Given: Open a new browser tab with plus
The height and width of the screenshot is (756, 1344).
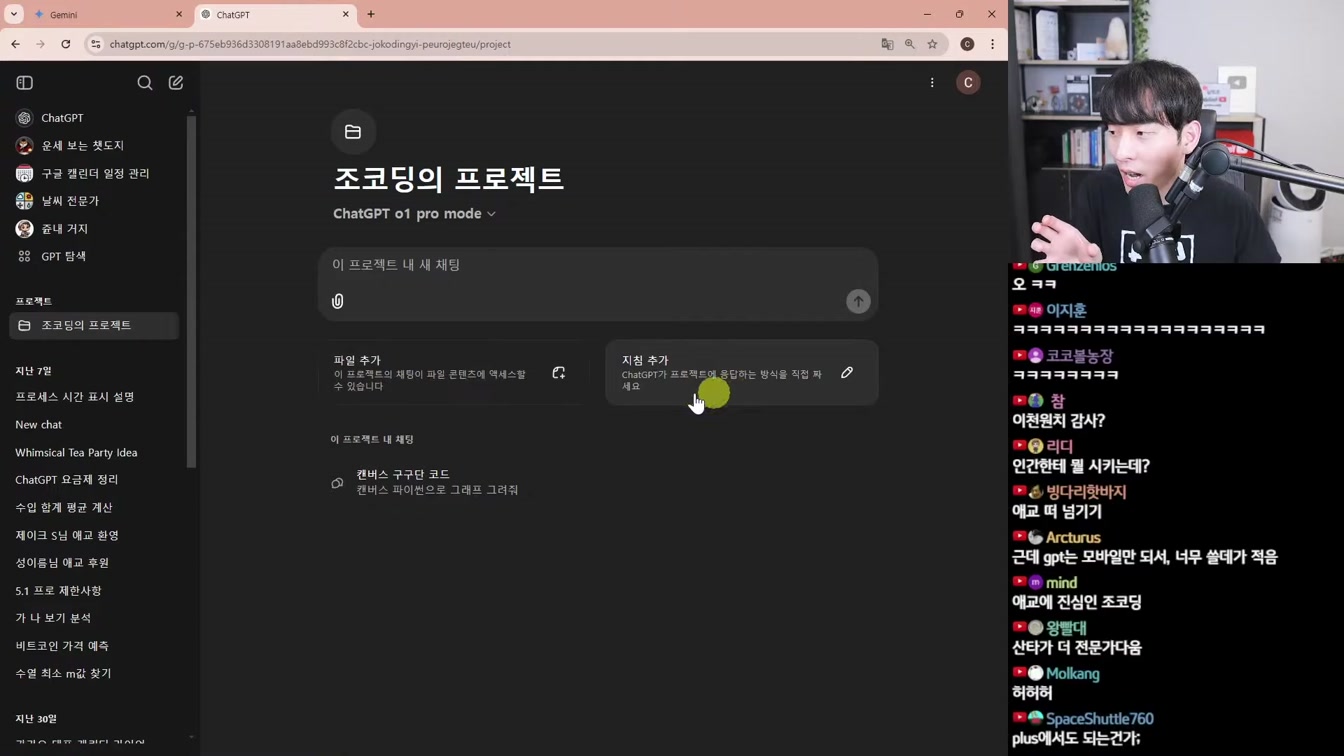Looking at the screenshot, I should coord(371,15).
